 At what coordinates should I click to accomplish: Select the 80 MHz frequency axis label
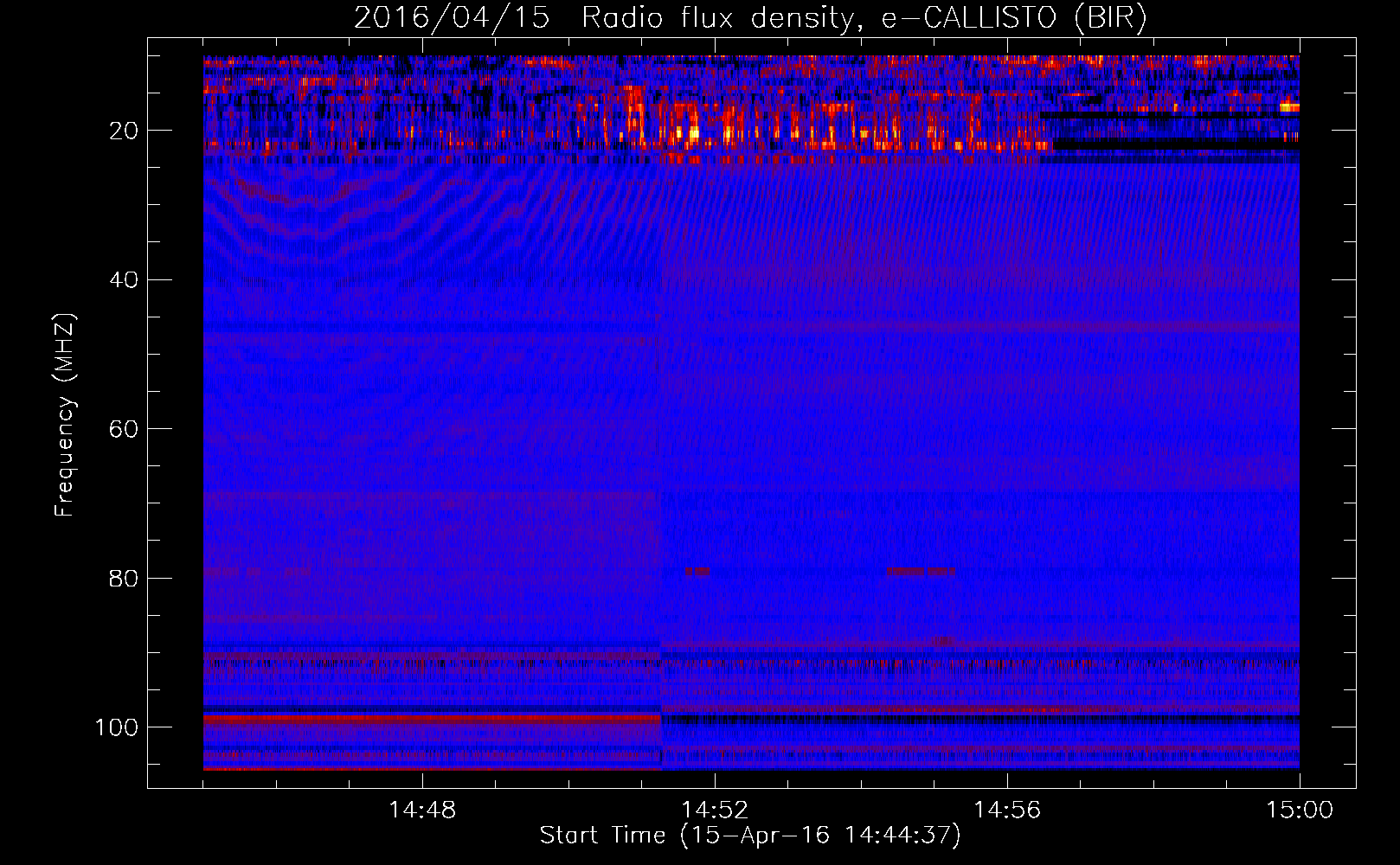[124, 578]
